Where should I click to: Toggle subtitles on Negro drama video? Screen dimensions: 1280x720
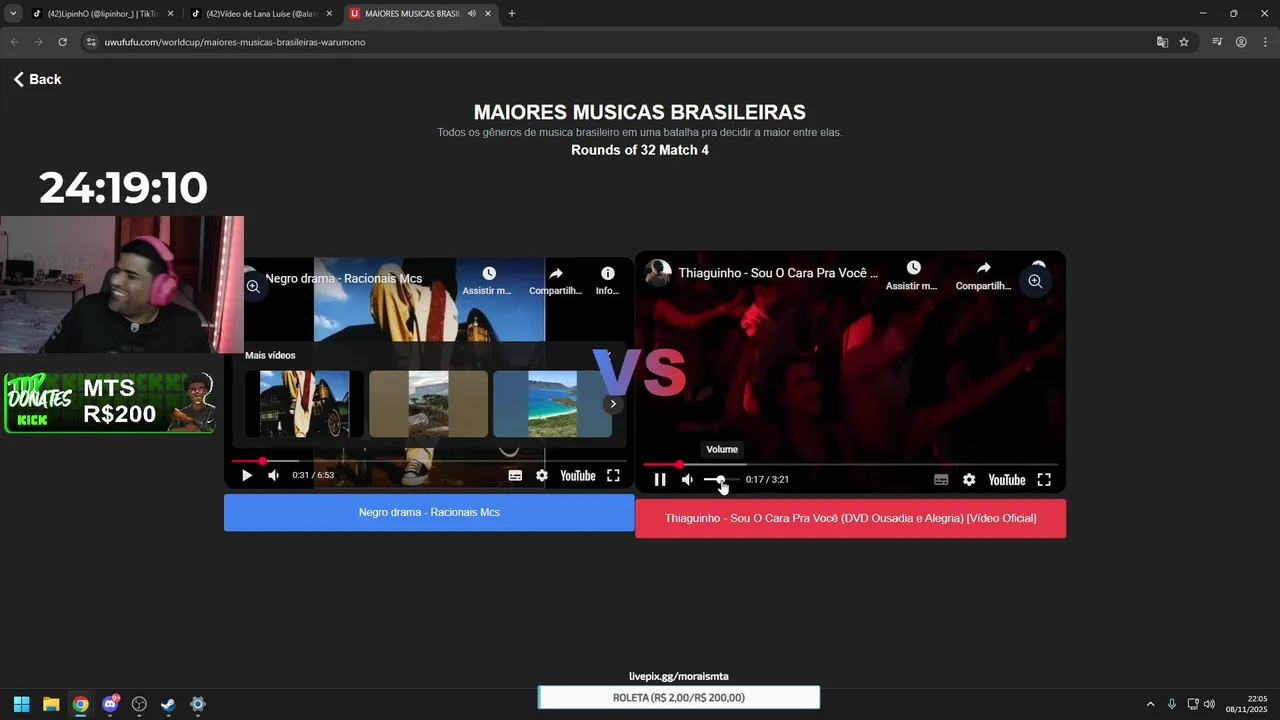(515, 476)
